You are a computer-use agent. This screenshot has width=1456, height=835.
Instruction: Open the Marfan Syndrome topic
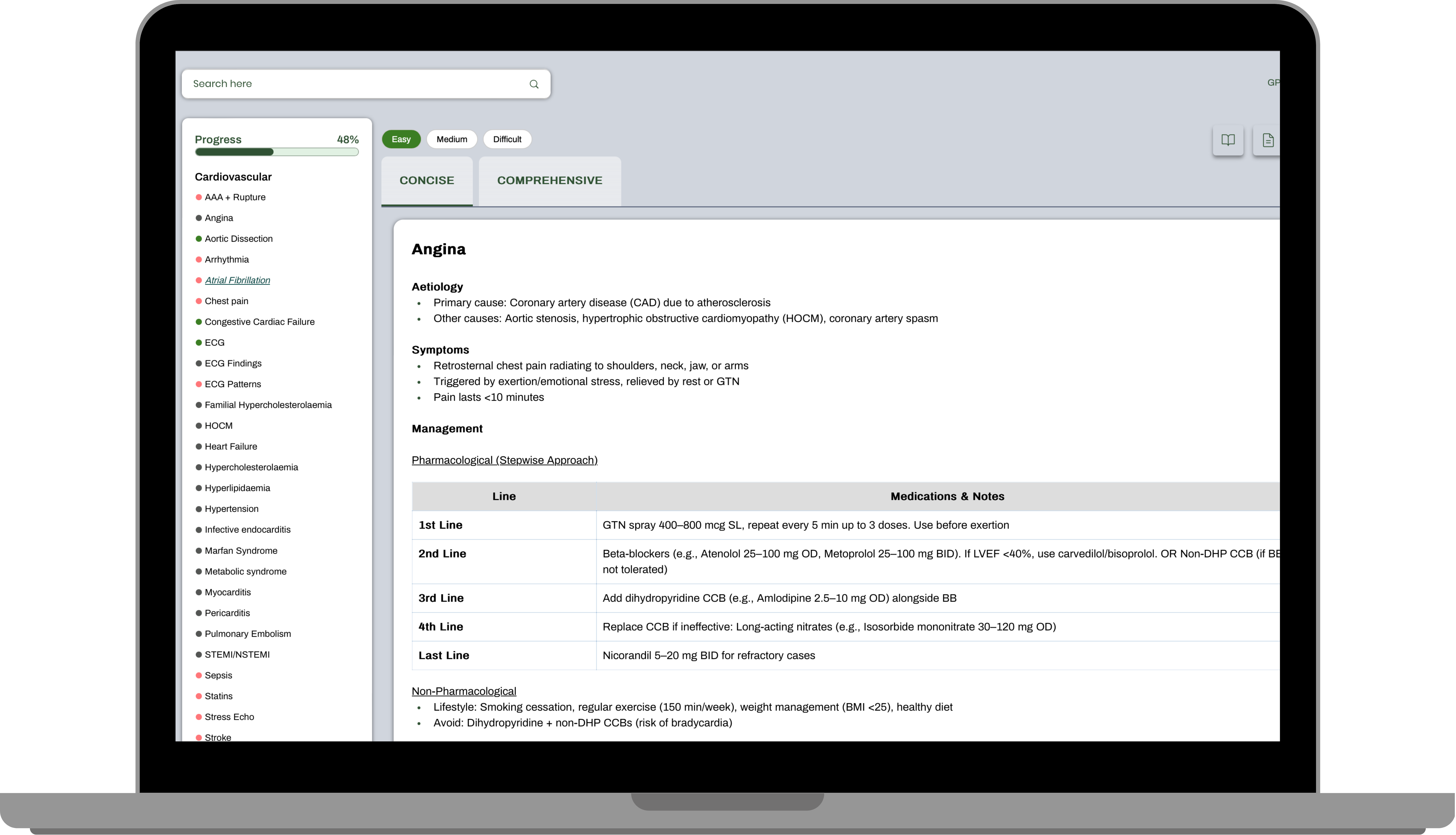pyautogui.click(x=241, y=551)
